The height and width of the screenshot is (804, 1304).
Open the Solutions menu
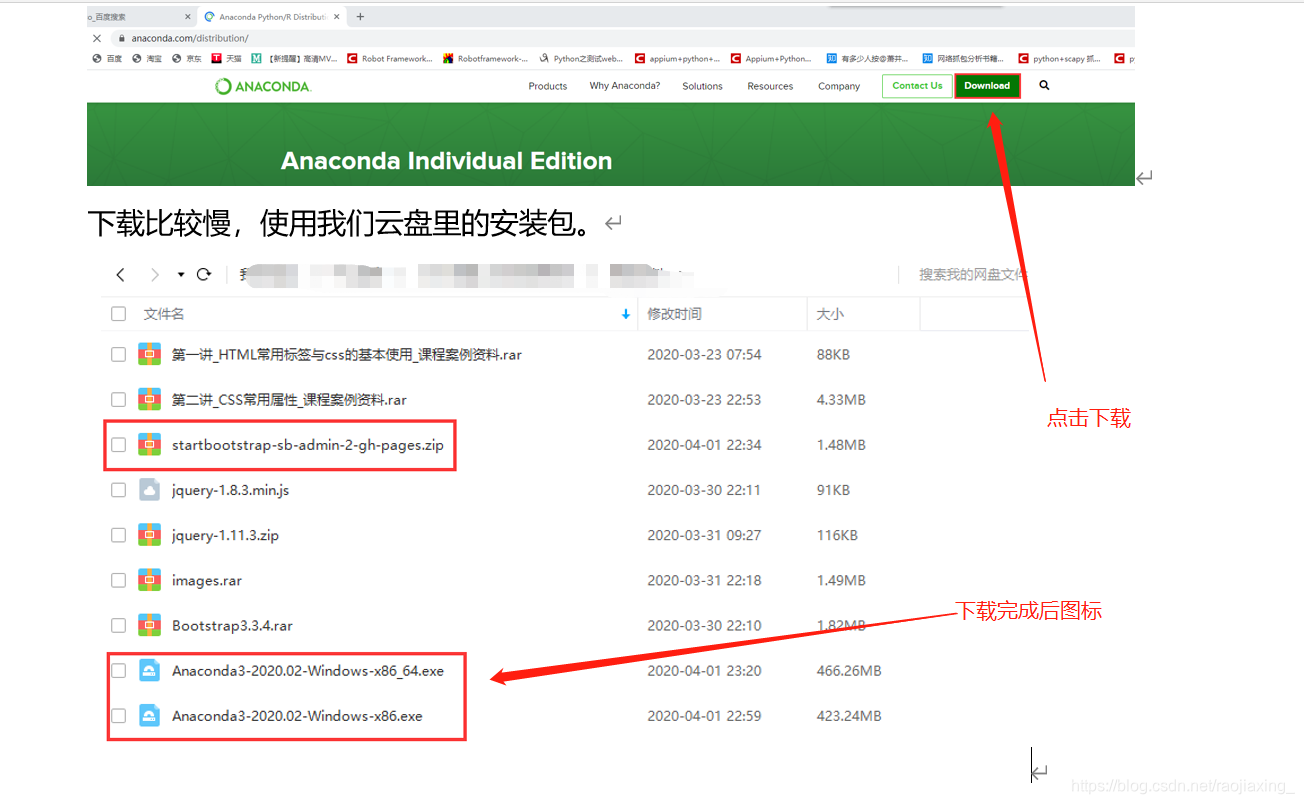point(703,86)
